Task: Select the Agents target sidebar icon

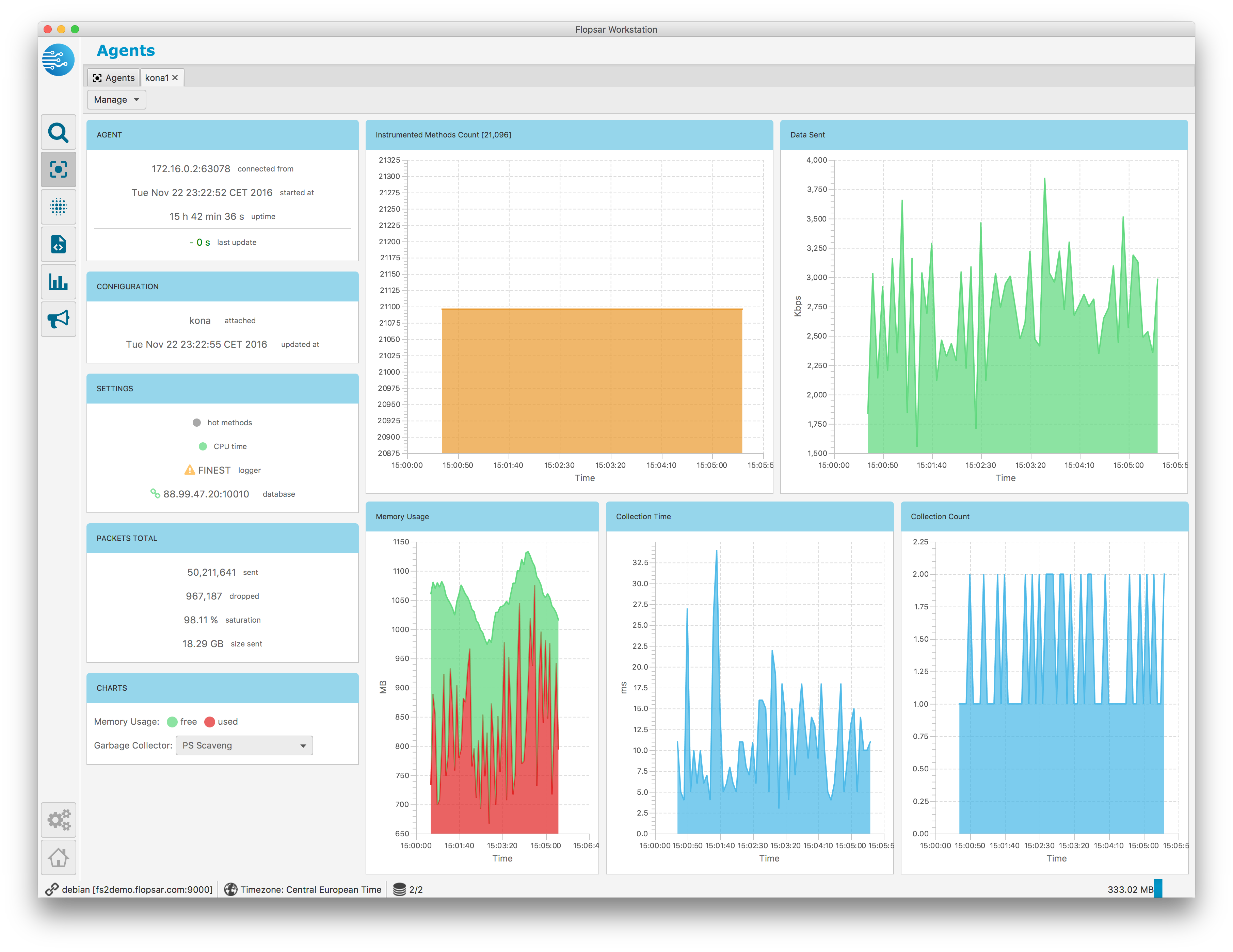Action: coord(58,169)
